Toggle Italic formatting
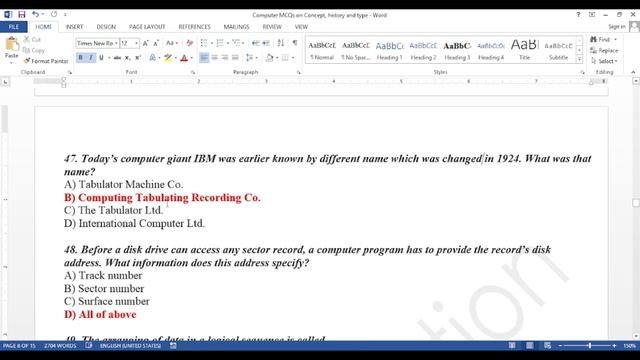This screenshot has width=640, height=360. point(91,58)
